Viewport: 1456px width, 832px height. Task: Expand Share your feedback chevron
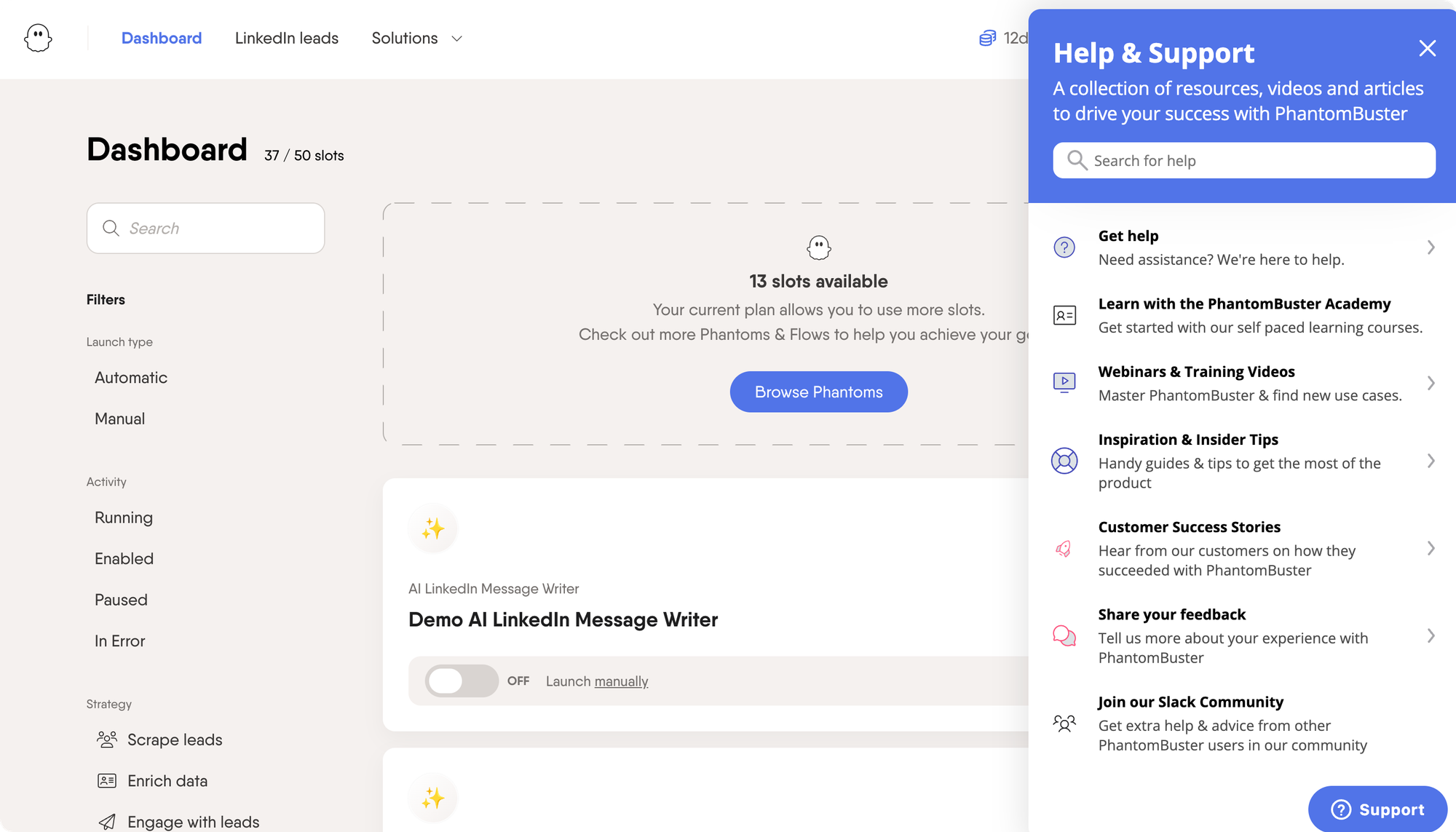(1431, 635)
